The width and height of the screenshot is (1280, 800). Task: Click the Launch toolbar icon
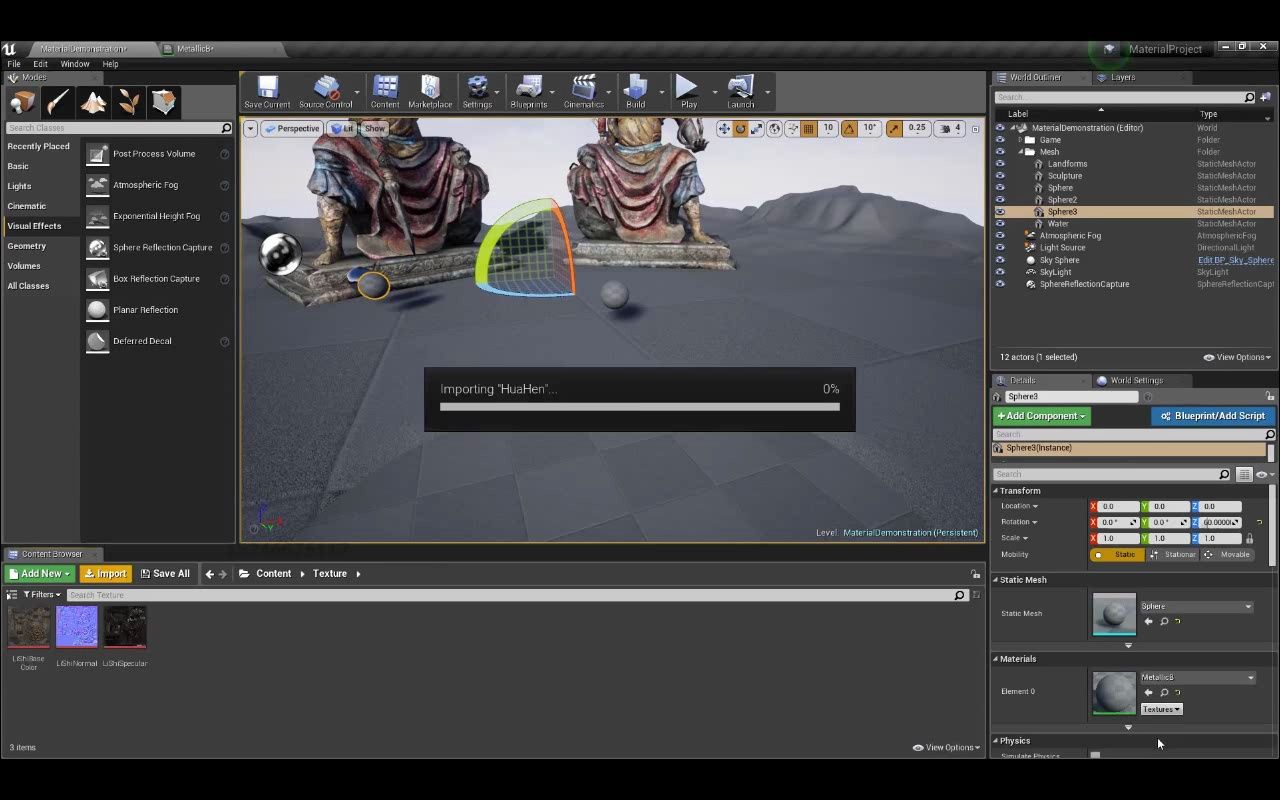coord(741,91)
